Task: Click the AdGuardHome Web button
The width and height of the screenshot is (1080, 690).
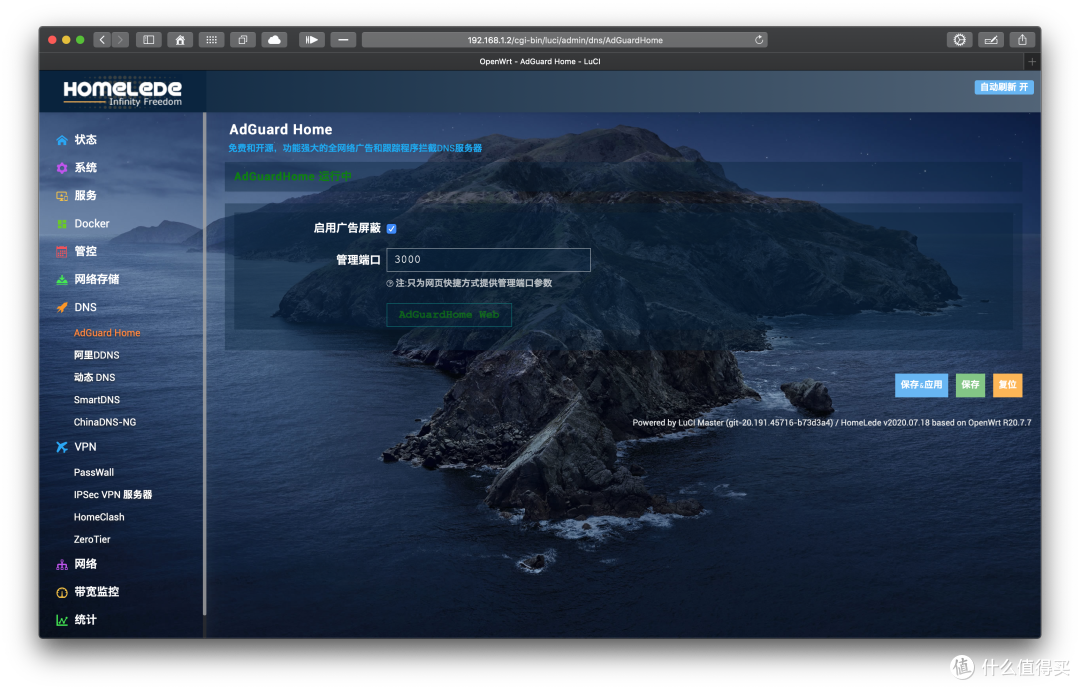Action: point(448,315)
